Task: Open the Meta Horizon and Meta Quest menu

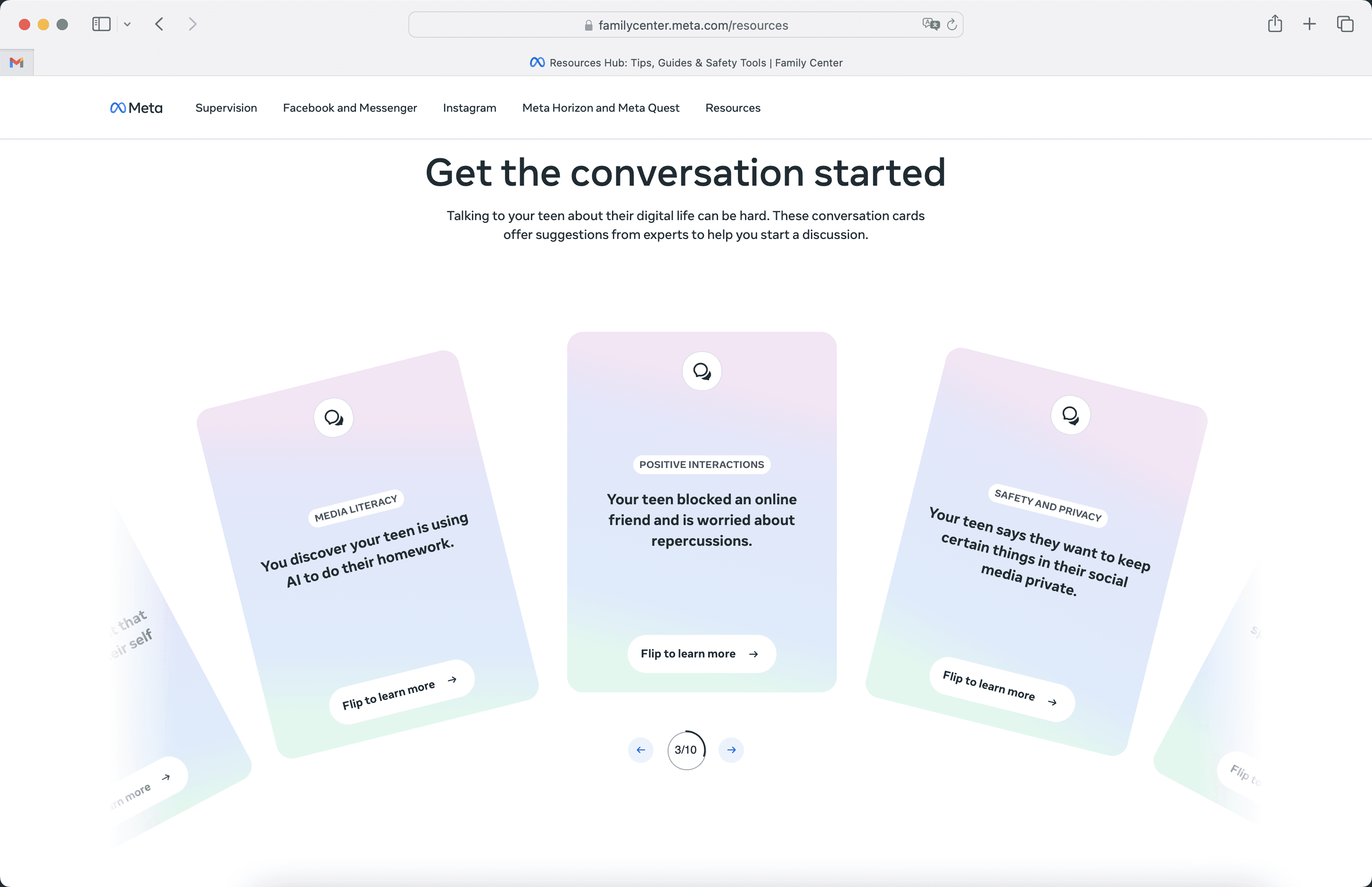Action: pyautogui.click(x=601, y=108)
